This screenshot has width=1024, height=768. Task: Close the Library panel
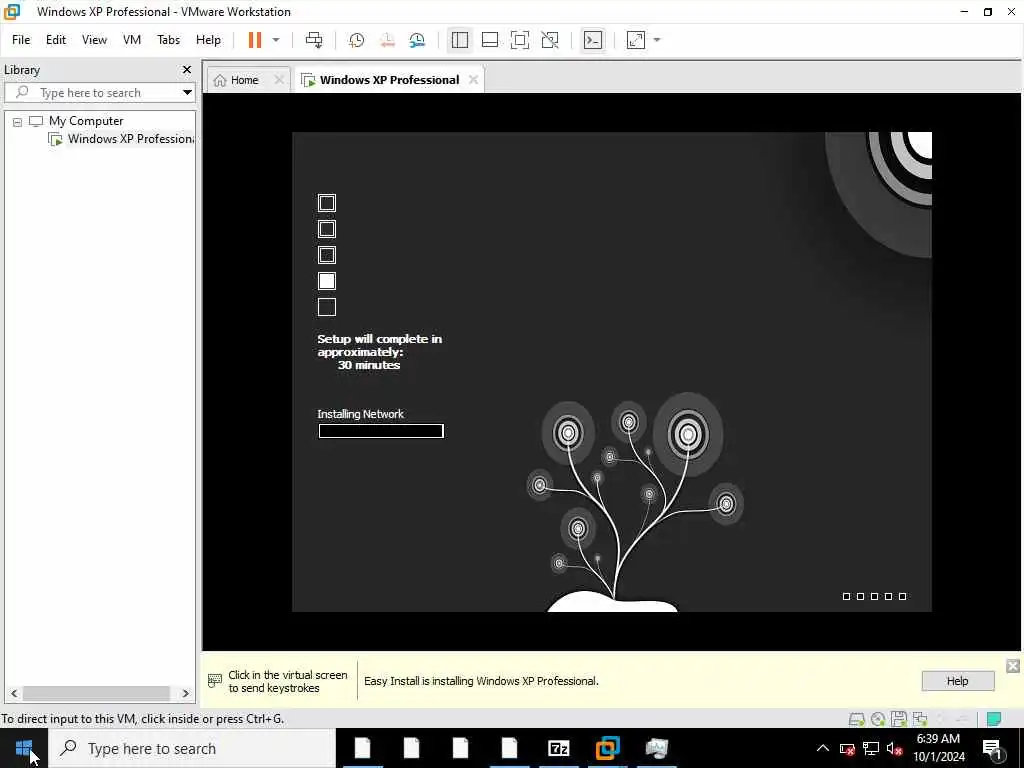coord(187,69)
